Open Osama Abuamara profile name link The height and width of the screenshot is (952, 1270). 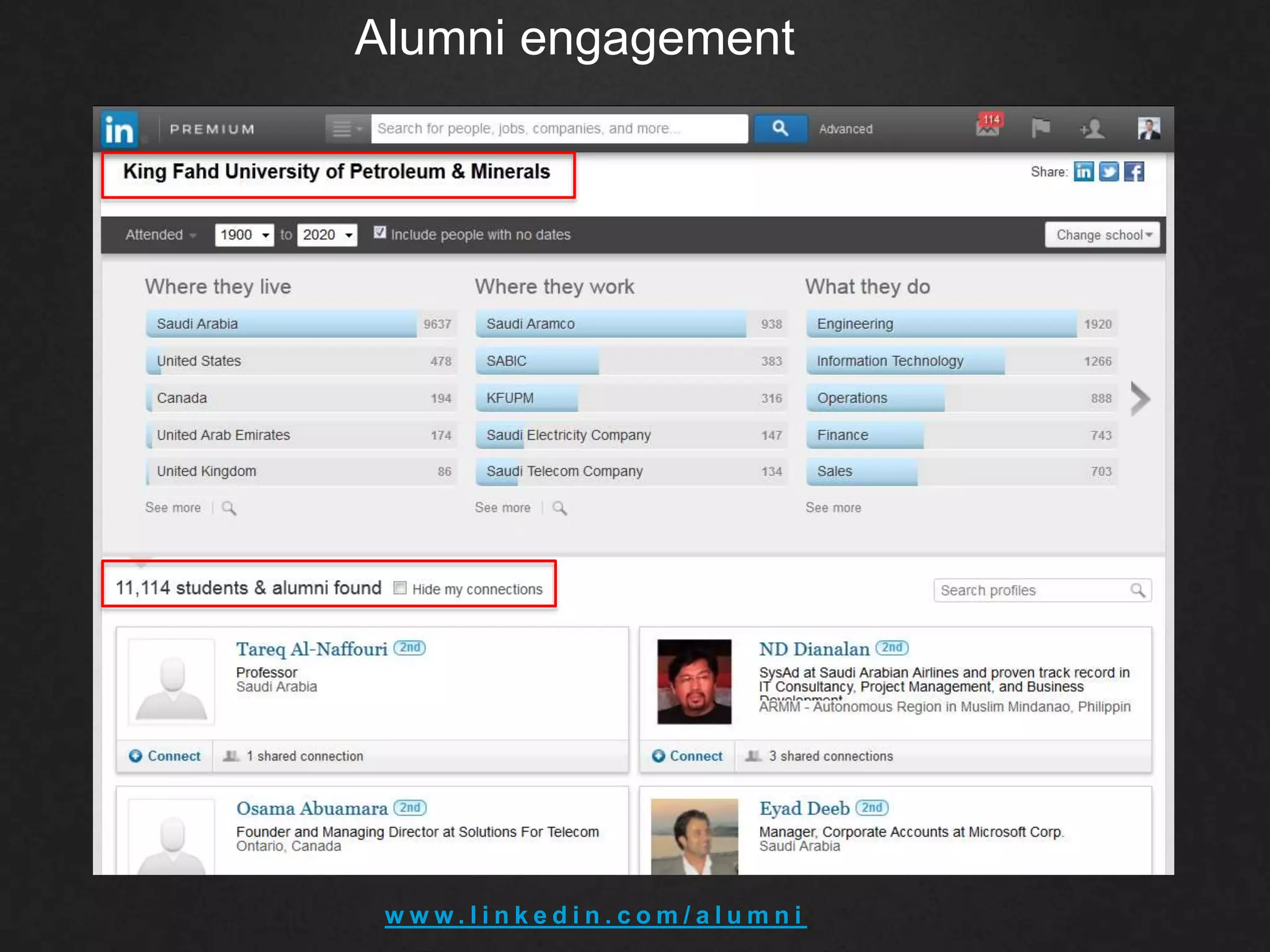coord(312,808)
